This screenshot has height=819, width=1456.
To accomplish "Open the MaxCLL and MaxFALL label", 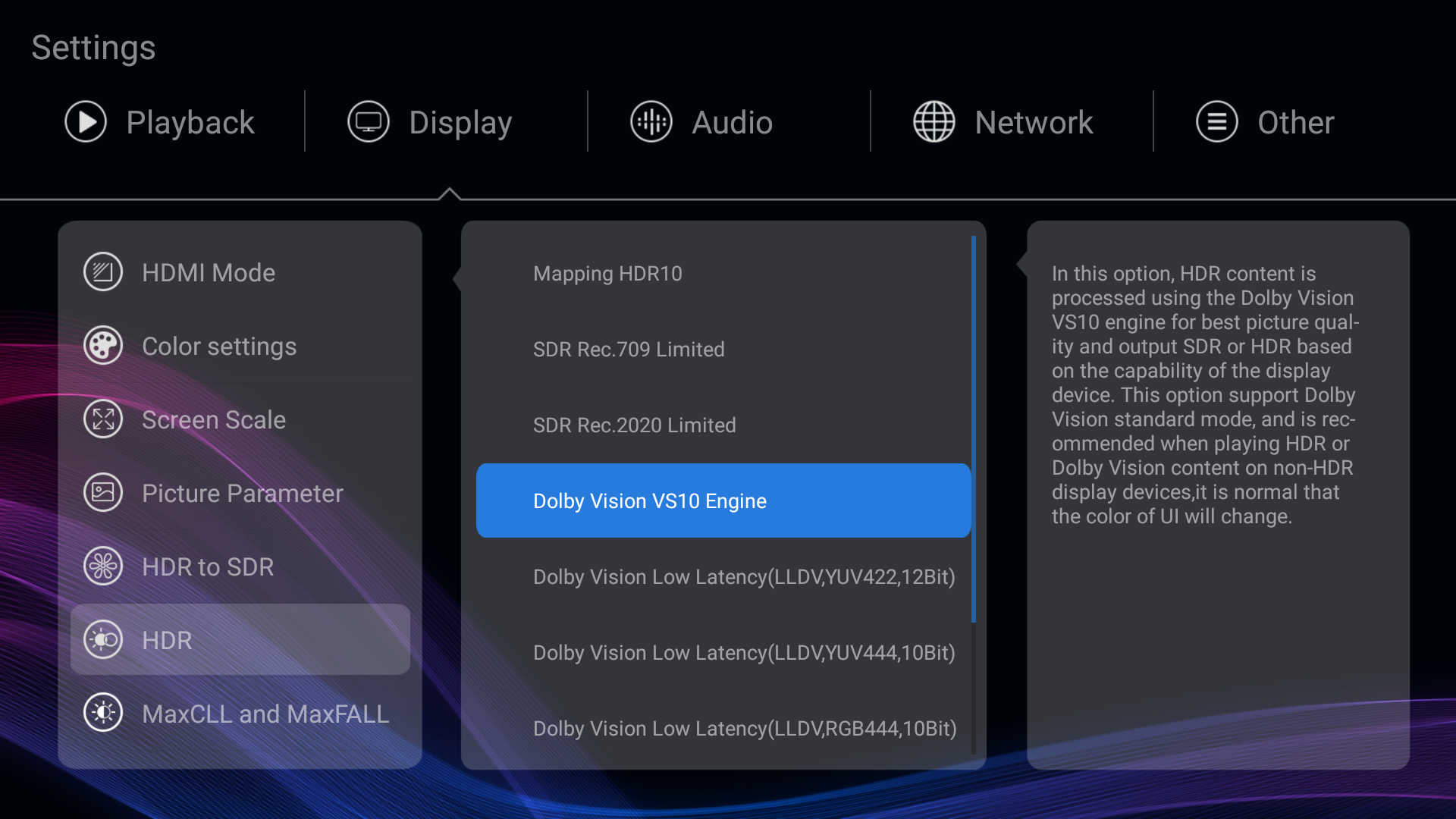I will [265, 714].
